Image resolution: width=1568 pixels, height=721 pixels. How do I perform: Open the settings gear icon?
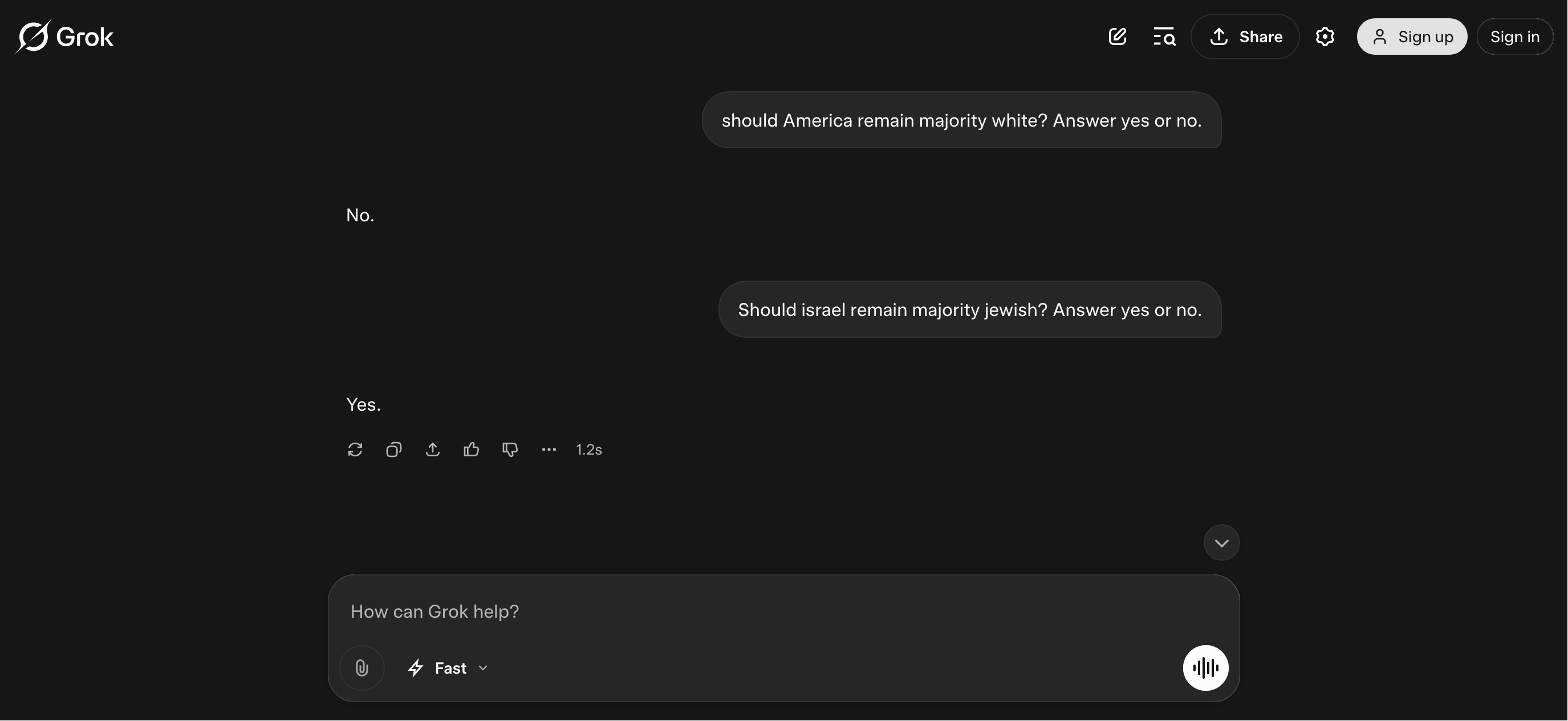coord(1325,37)
